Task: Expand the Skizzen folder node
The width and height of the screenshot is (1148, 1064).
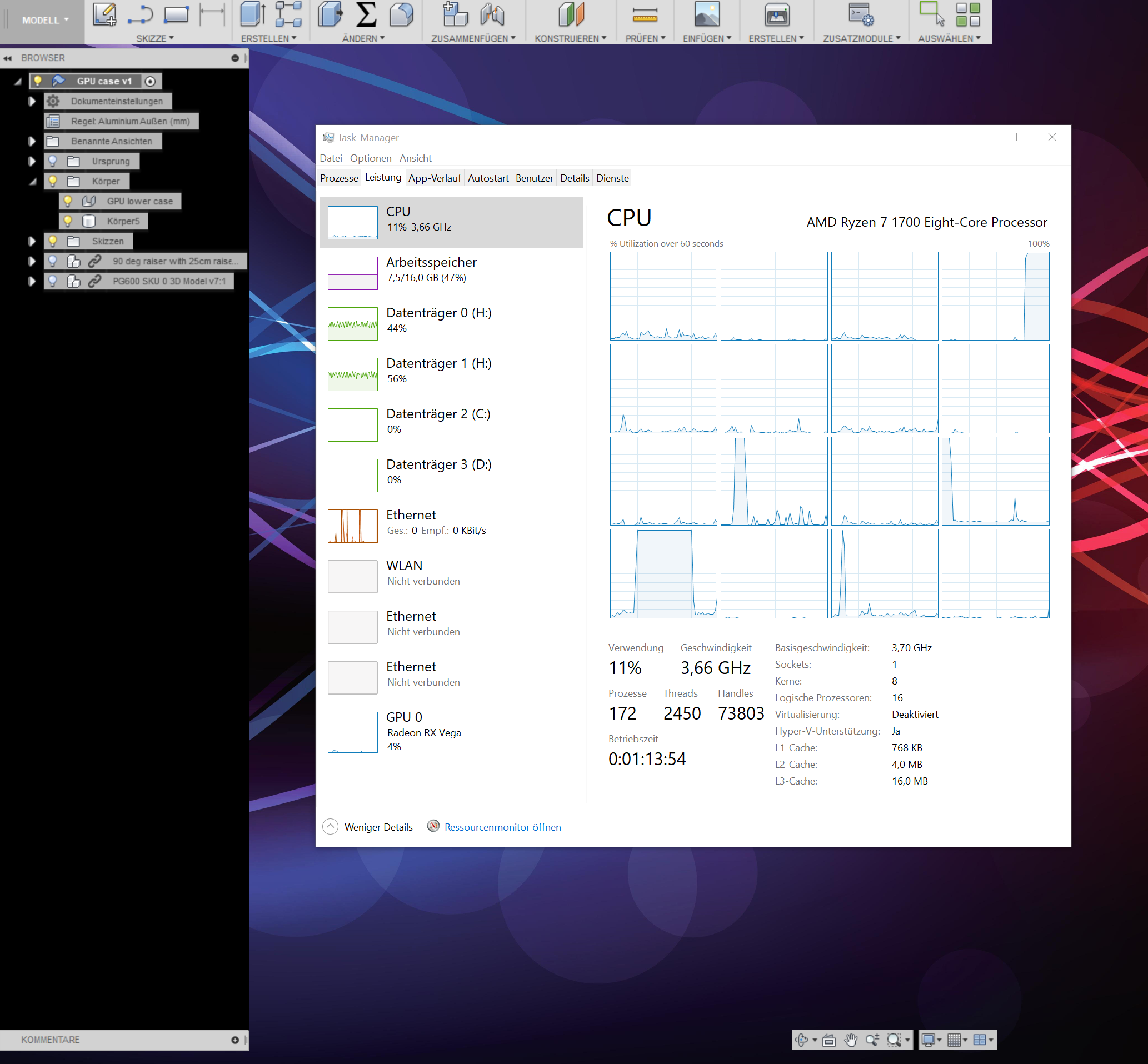Action: (x=32, y=241)
